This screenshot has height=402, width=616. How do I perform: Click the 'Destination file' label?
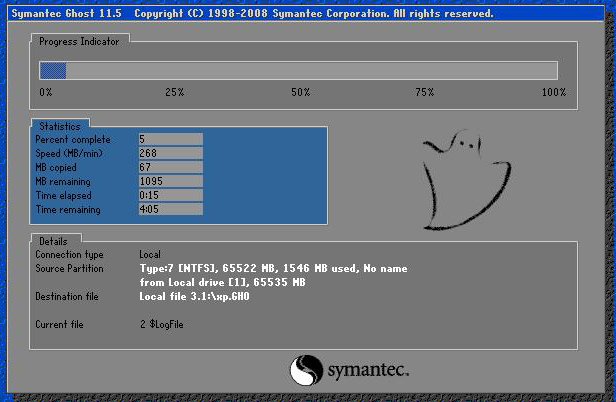(67, 296)
